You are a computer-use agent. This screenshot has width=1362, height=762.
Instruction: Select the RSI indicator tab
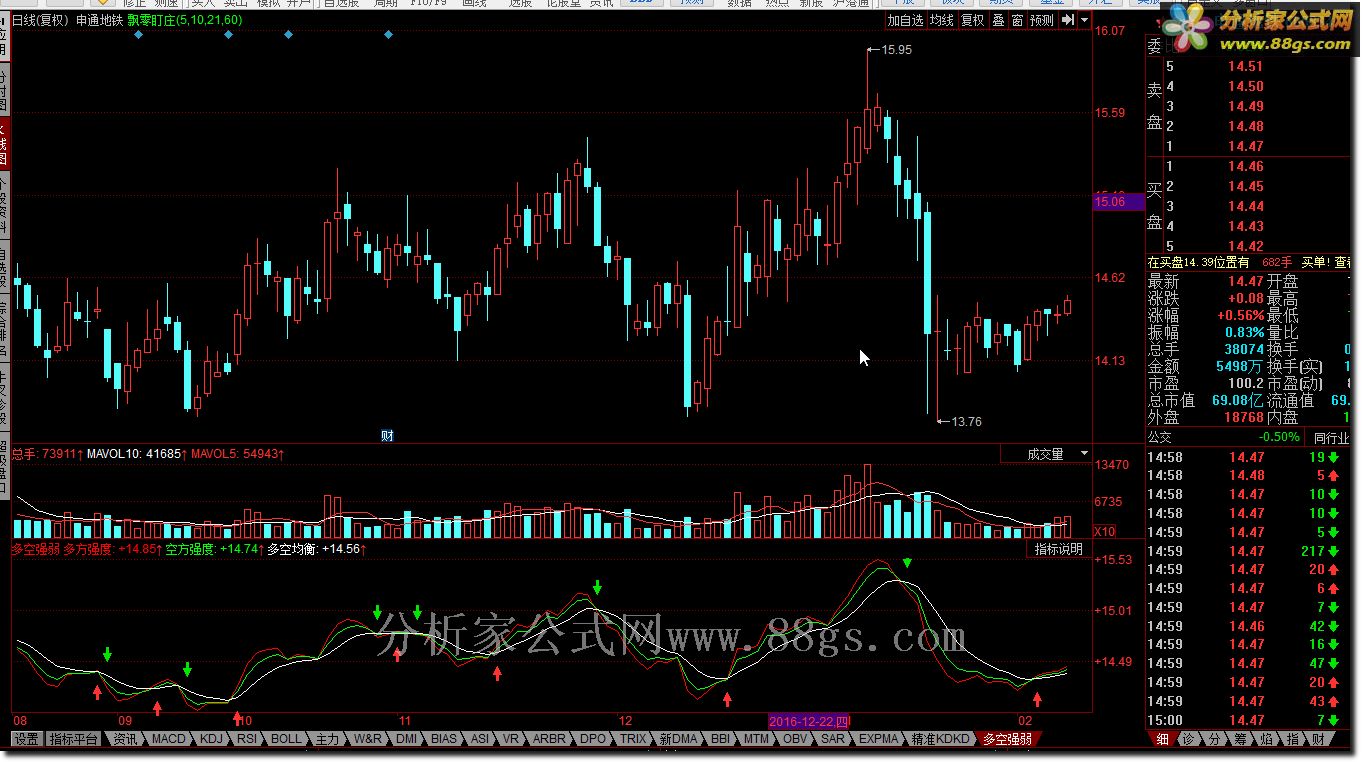tap(246, 739)
